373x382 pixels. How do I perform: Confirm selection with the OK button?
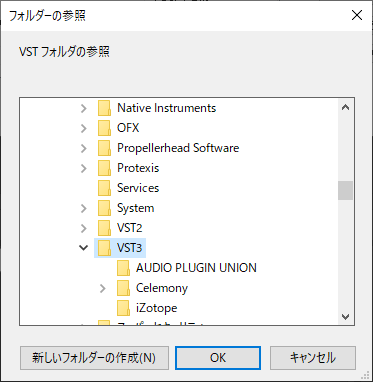point(218,358)
